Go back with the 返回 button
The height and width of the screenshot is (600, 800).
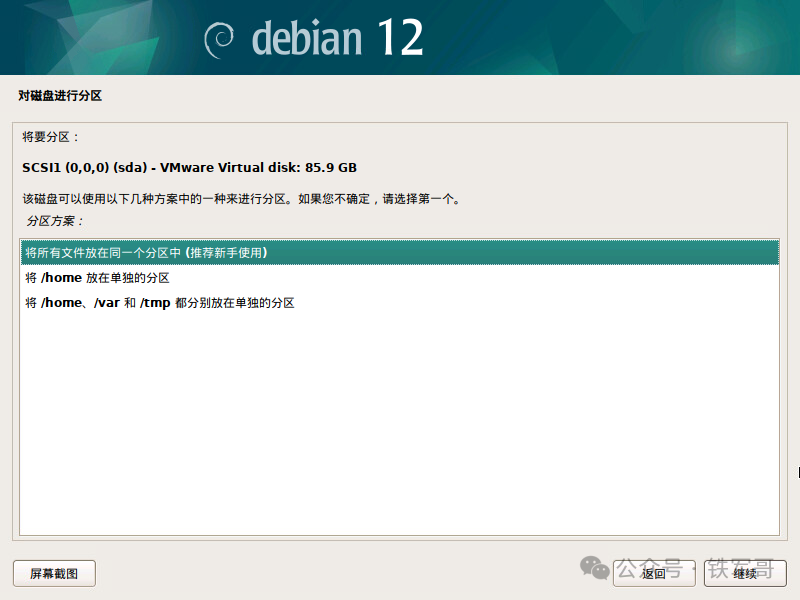pos(654,573)
